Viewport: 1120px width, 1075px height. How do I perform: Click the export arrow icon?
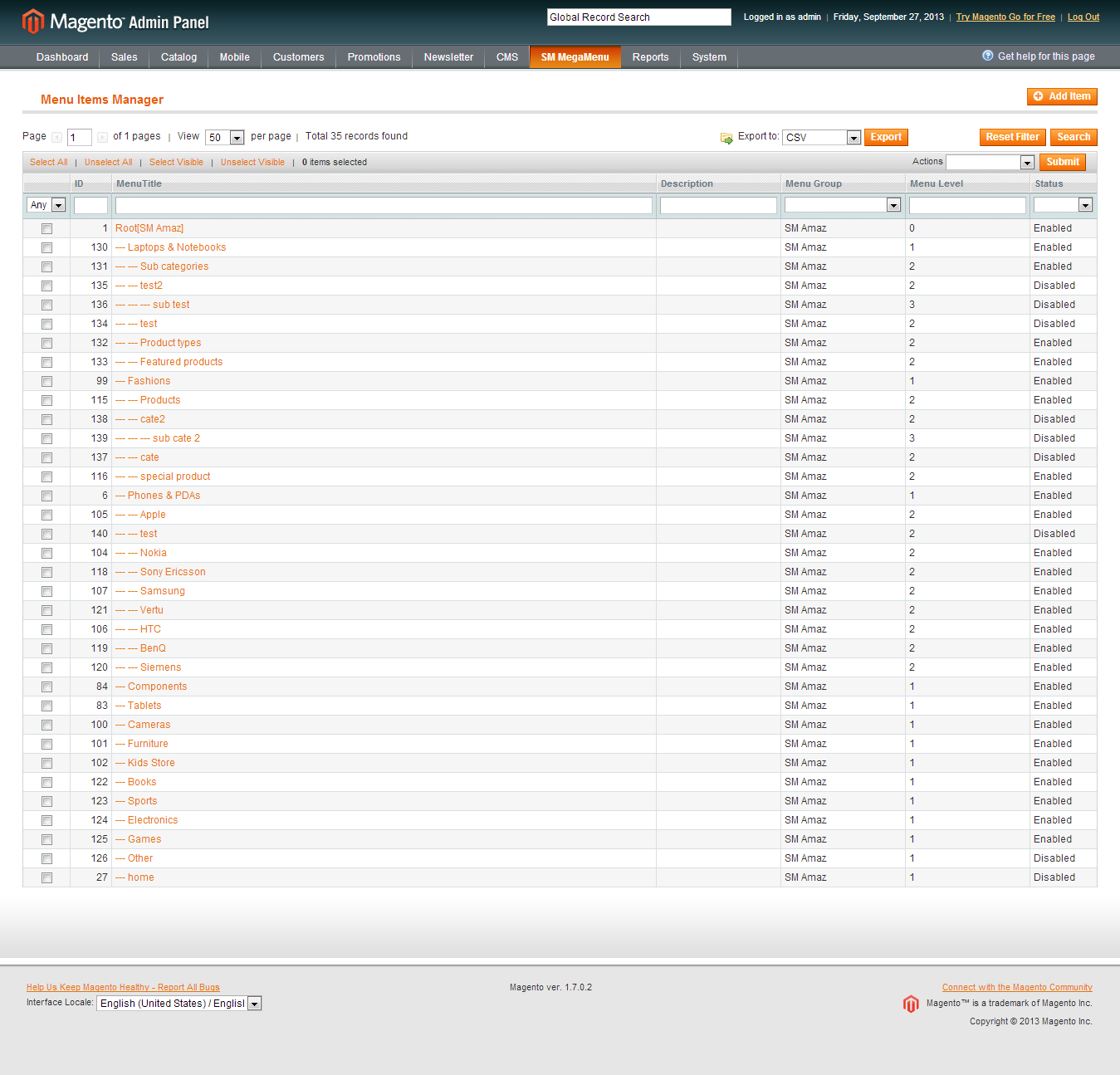click(x=726, y=138)
